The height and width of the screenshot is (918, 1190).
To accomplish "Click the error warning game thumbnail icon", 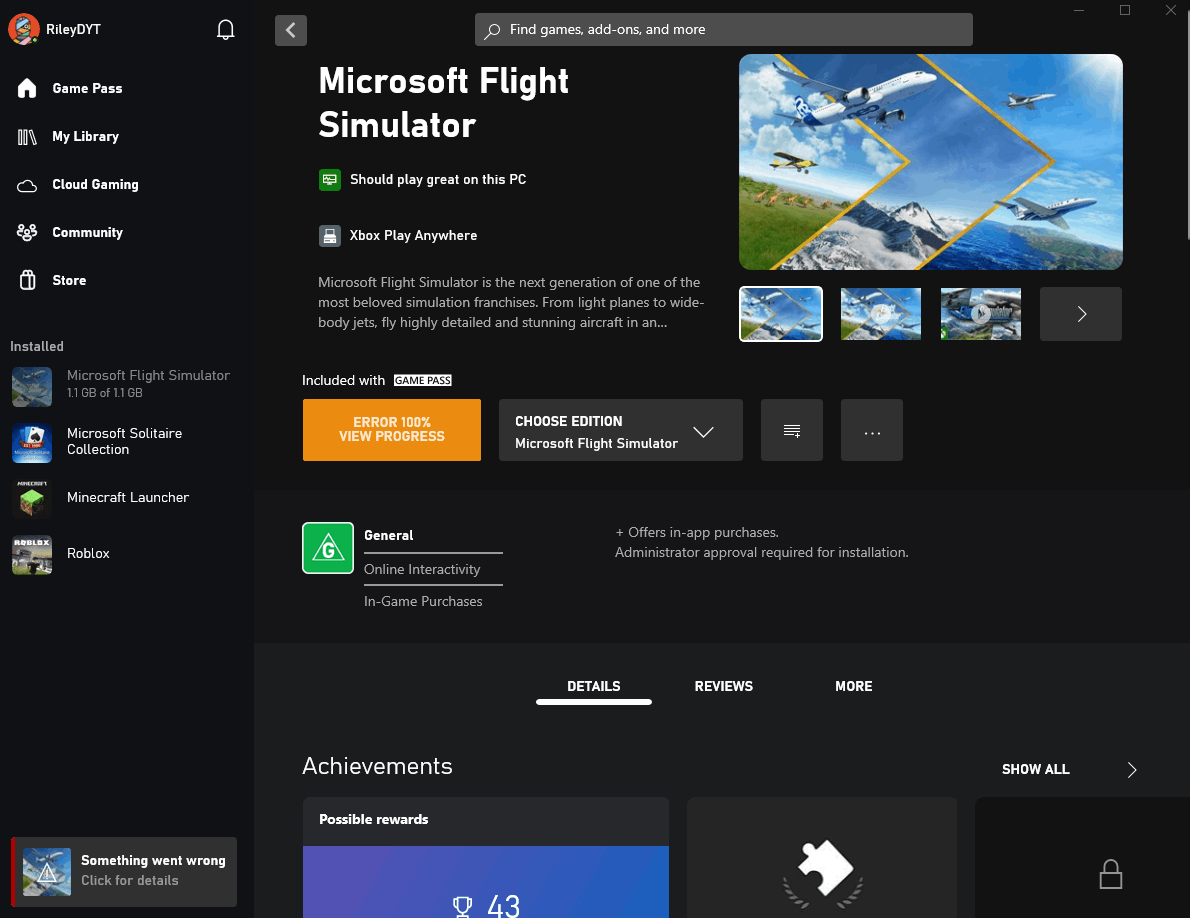I will click(x=47, y=872).
